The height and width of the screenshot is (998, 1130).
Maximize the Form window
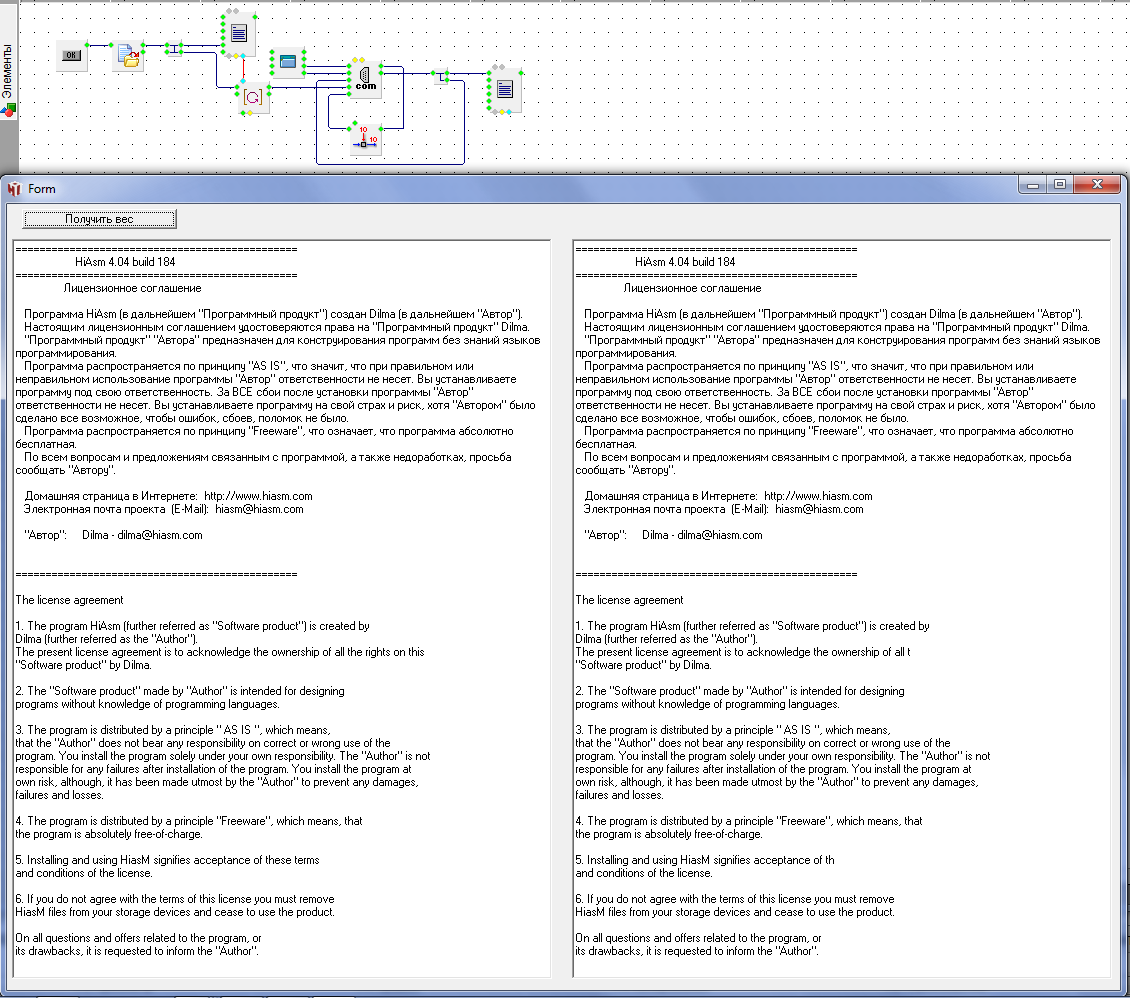[1059, 184]
